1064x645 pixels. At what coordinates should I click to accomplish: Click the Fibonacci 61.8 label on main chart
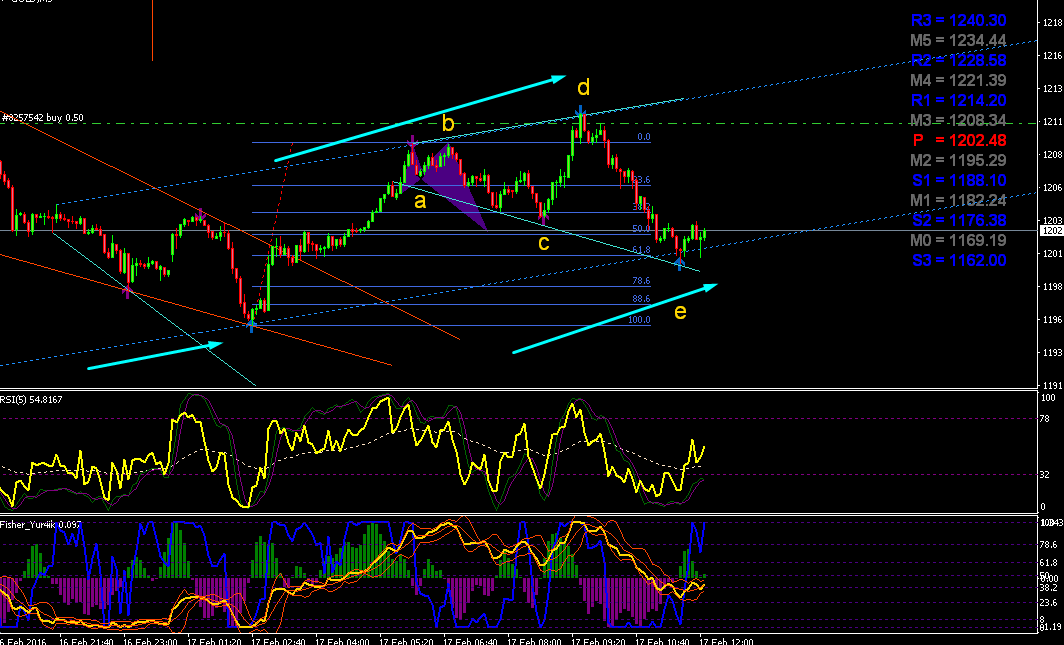pyautogui.click(x=641, y=250)
